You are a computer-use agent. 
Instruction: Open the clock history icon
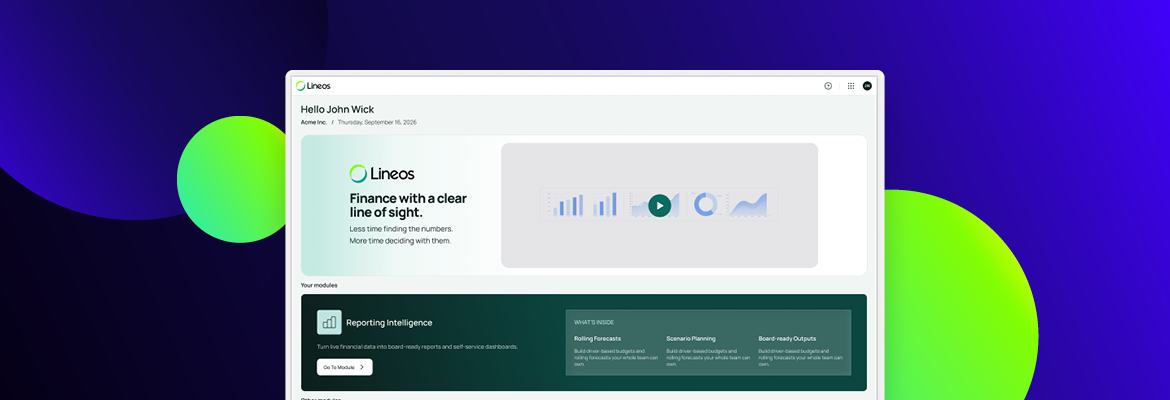click(x=828, y=86)
